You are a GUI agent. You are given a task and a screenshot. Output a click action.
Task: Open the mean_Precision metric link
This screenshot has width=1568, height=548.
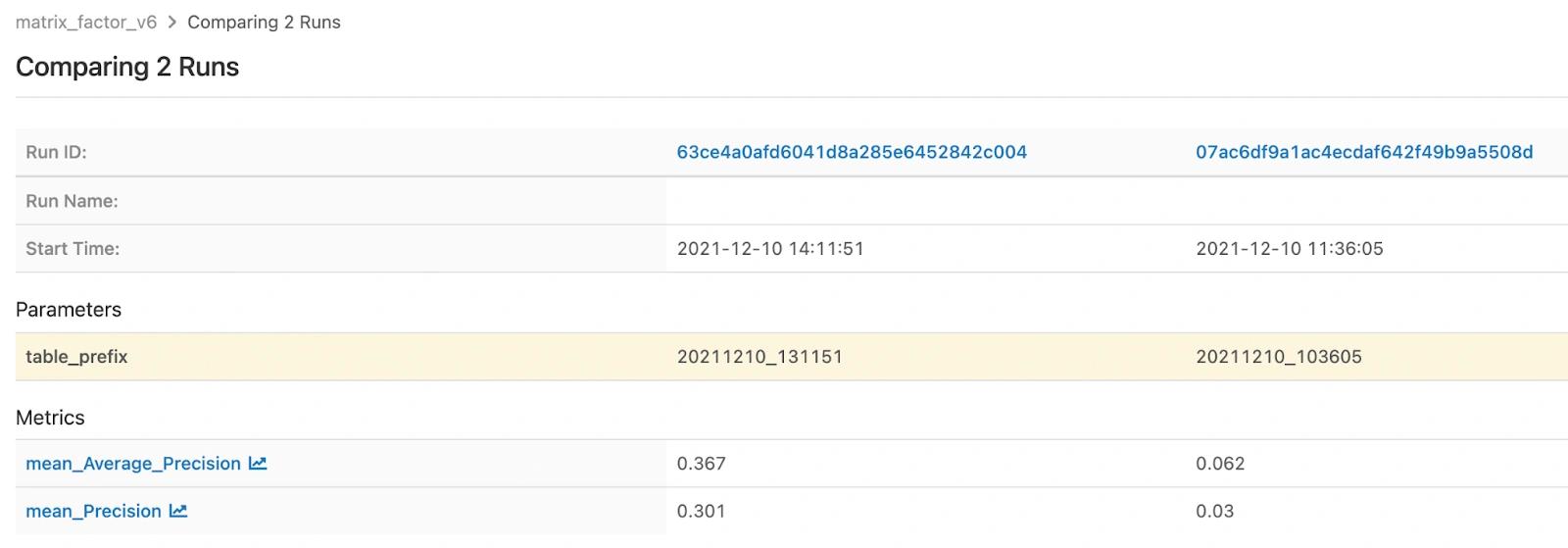pyautogui.click(x=93, y=512)
